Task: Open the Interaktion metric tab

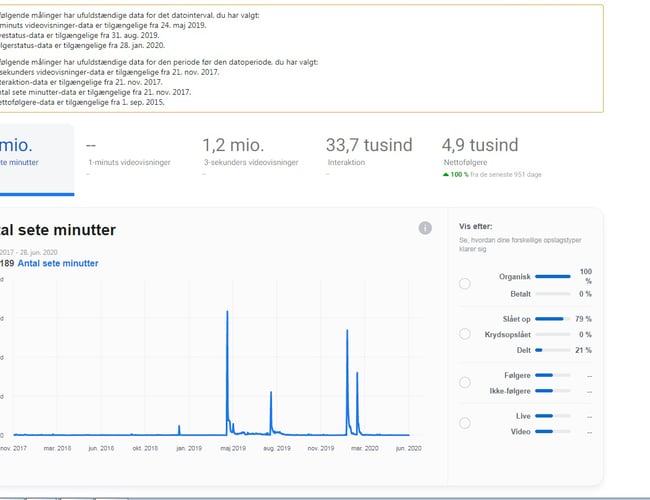Action: (x=368, y=158)
